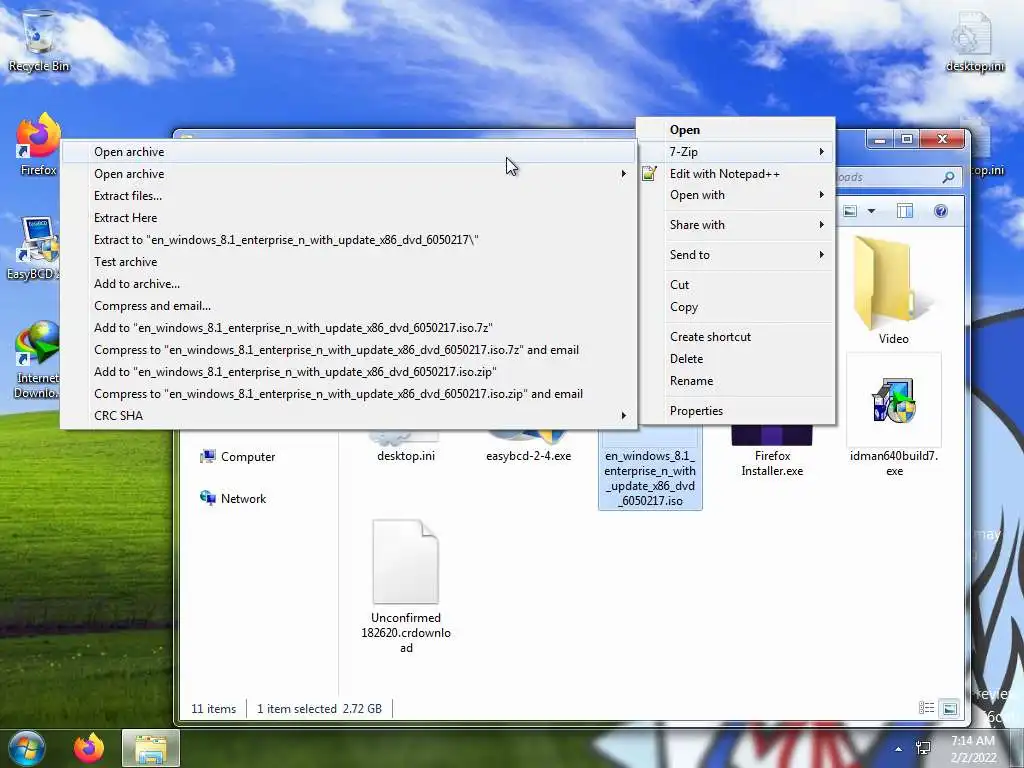The height and width of the screenshot is (768, 1024).
Task: Choose the highlighted Open archive entry
Action: pos(348,152)
